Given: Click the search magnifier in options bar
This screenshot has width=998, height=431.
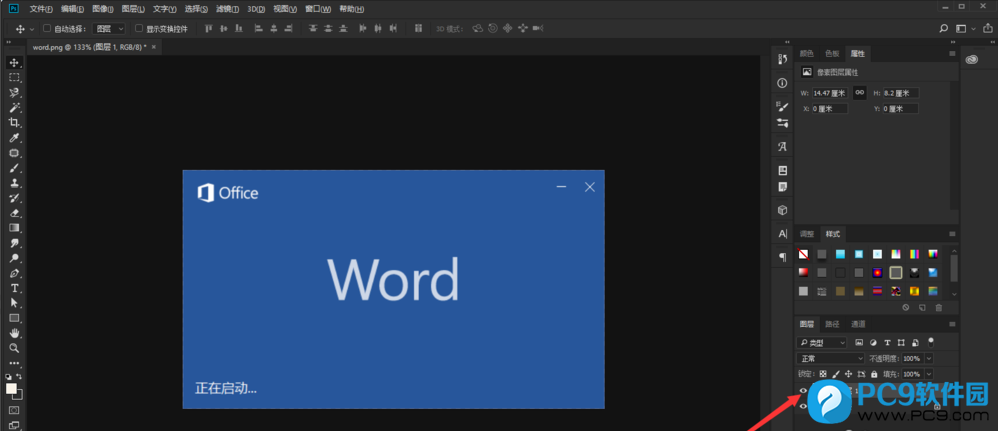Looking at the screenshot, I should [944, 29].
